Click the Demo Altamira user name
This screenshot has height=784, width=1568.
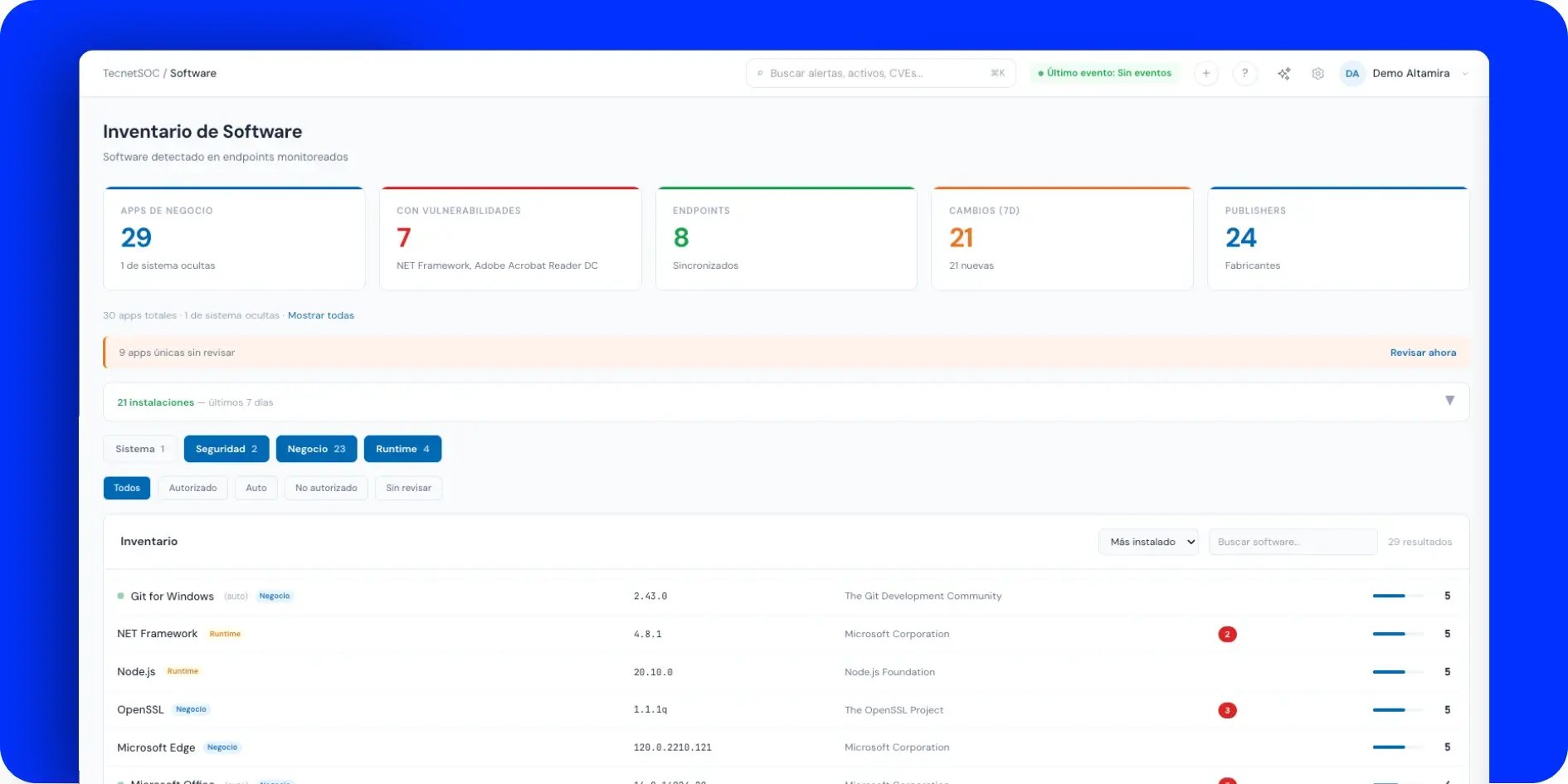(1410, 73)
